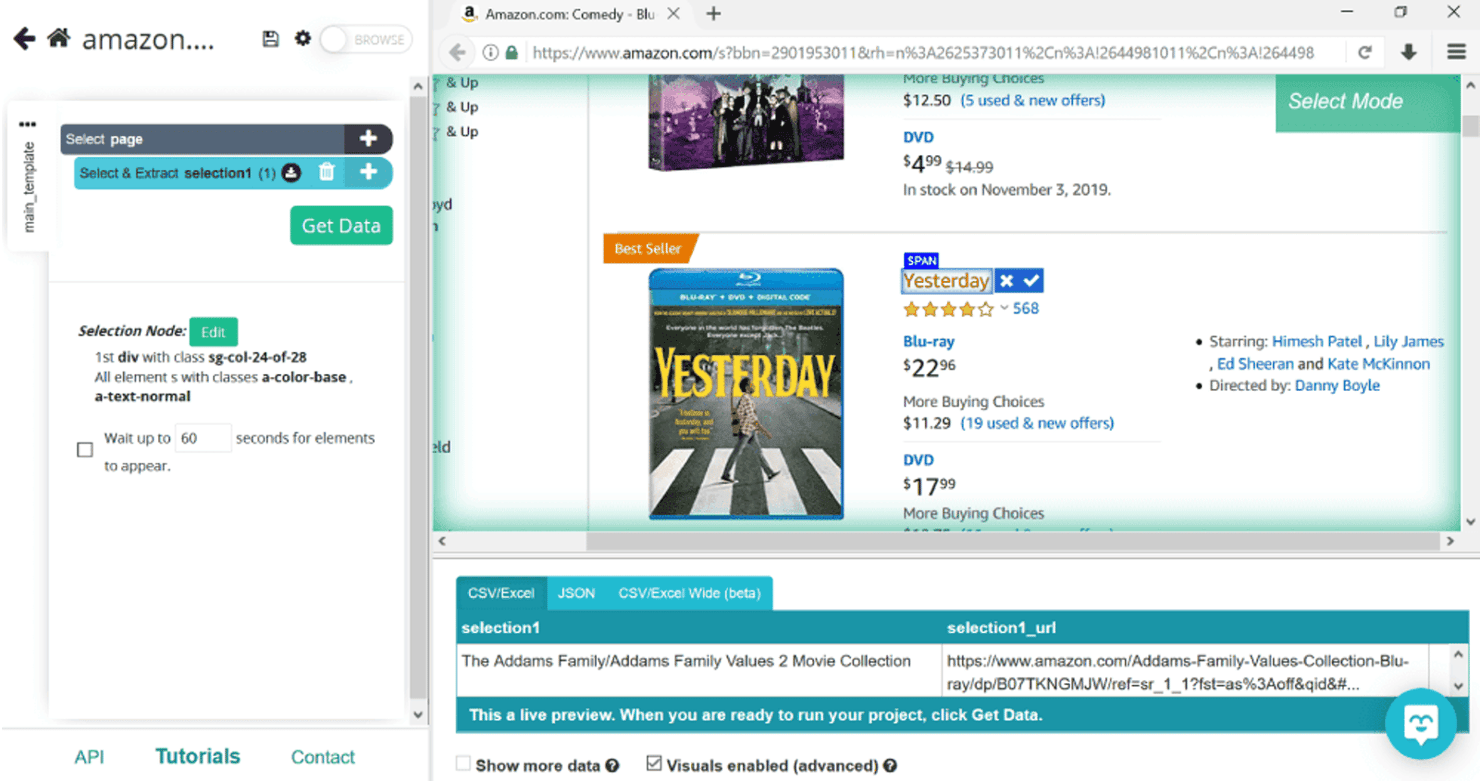1480x781 pixels.
Task: Enable the wait for elements checkbox
Action: coord(85,450)
